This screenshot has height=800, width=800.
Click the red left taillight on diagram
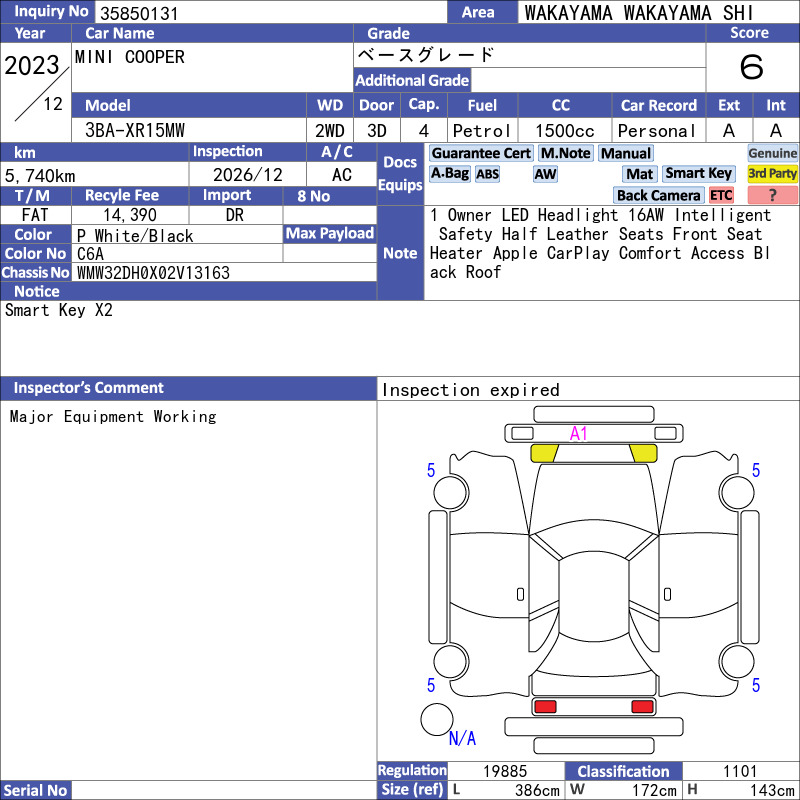point(545,706)
